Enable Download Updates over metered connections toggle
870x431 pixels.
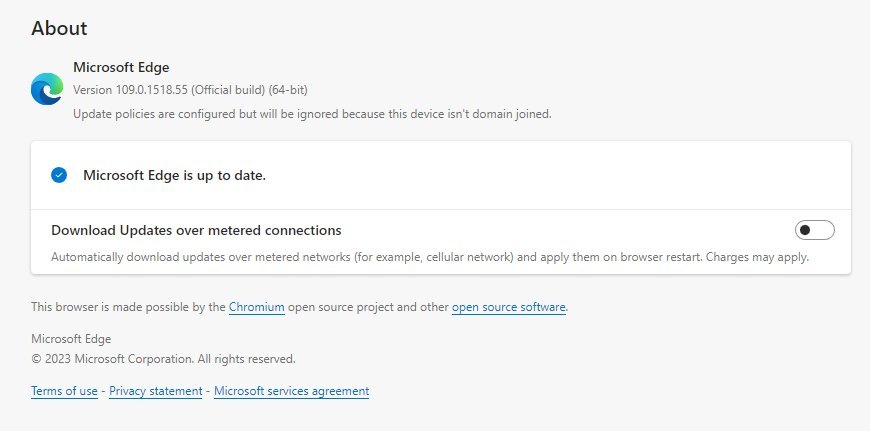click(814, 231)
